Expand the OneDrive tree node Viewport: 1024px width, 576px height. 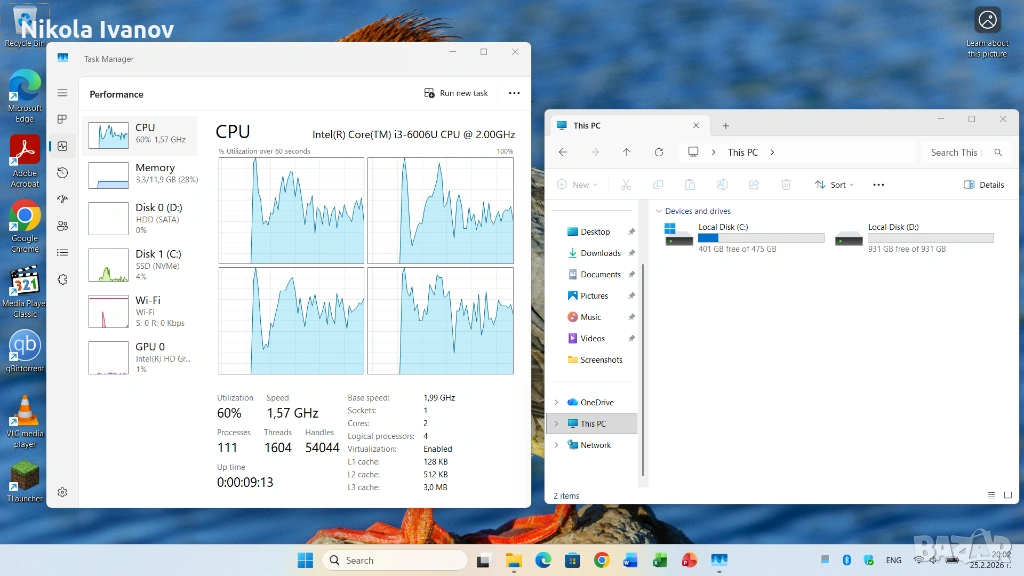556,402
